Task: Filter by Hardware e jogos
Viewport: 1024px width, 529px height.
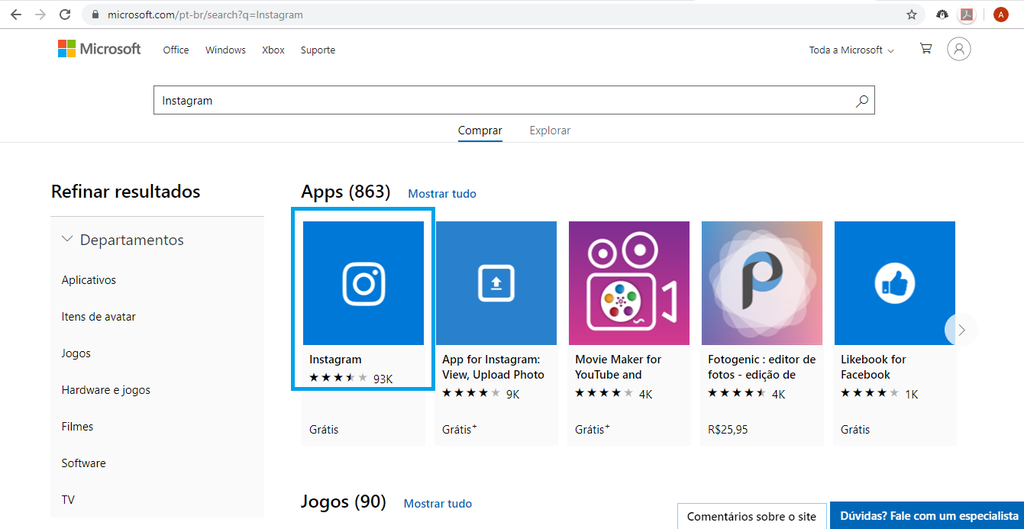Action: point(106,390)
